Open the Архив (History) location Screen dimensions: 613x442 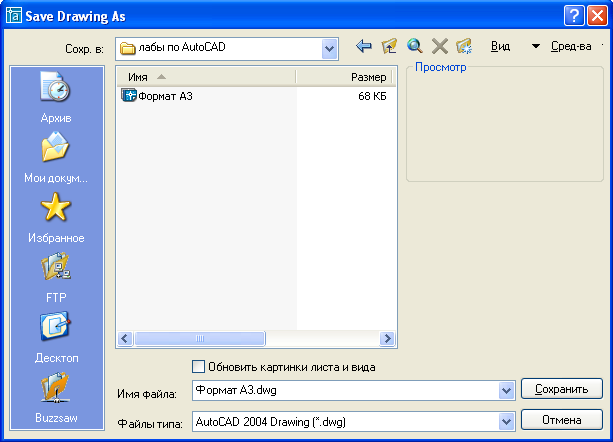(56, 97)
